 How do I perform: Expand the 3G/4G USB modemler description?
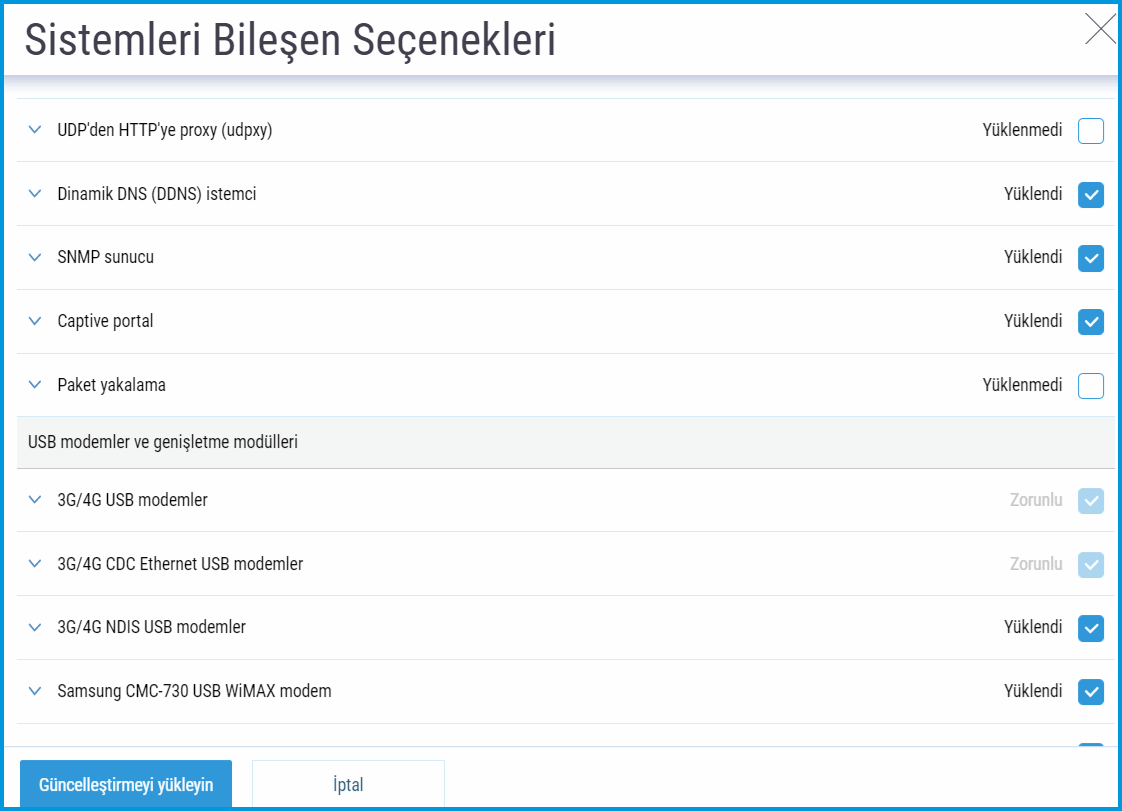click(x=36, y=500)
